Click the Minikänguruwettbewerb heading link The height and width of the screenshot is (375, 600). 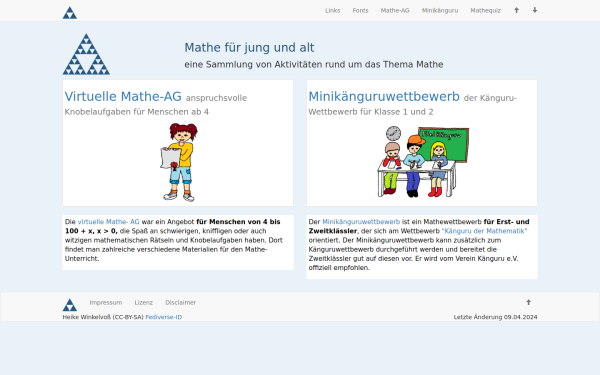[x=384, y=96]
